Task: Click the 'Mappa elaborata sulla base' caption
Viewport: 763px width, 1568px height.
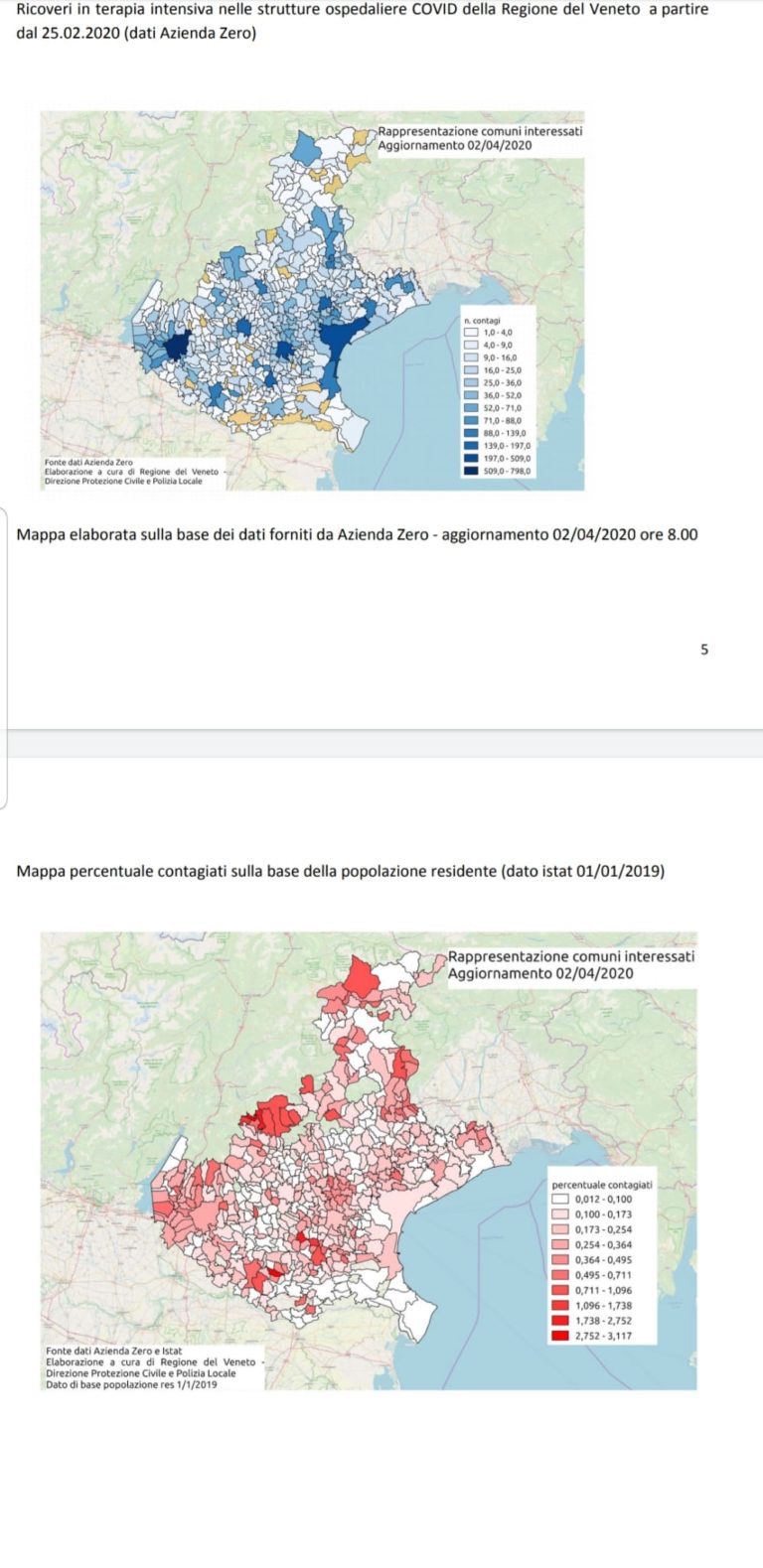Action: [358, 535]
